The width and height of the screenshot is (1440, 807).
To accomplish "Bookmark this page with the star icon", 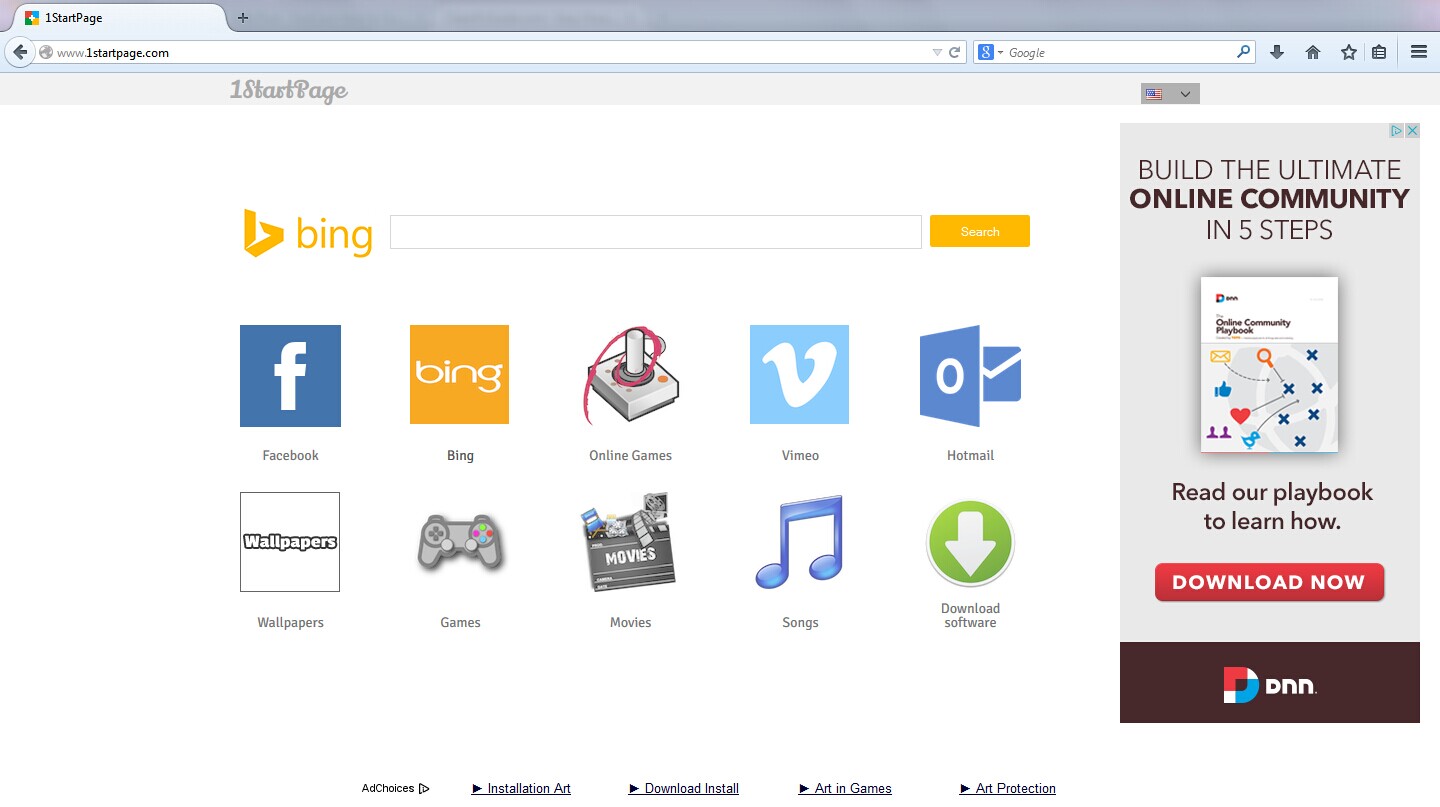I will 1349,52.
